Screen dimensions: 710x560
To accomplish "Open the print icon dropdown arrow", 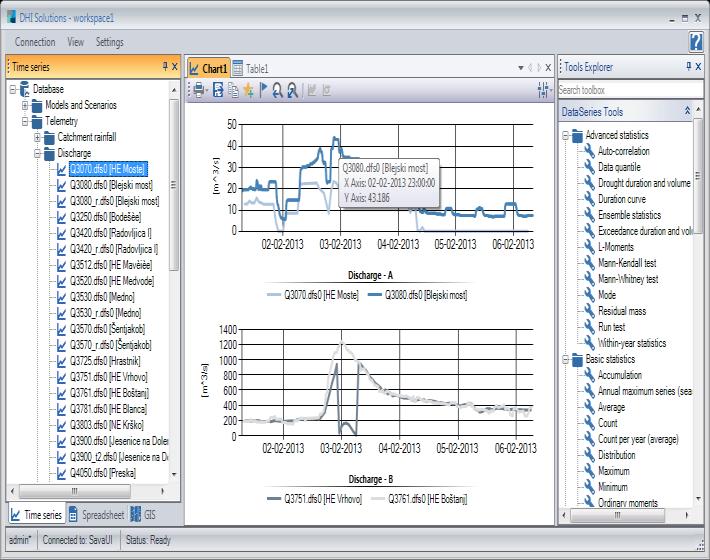I will 206,91.
